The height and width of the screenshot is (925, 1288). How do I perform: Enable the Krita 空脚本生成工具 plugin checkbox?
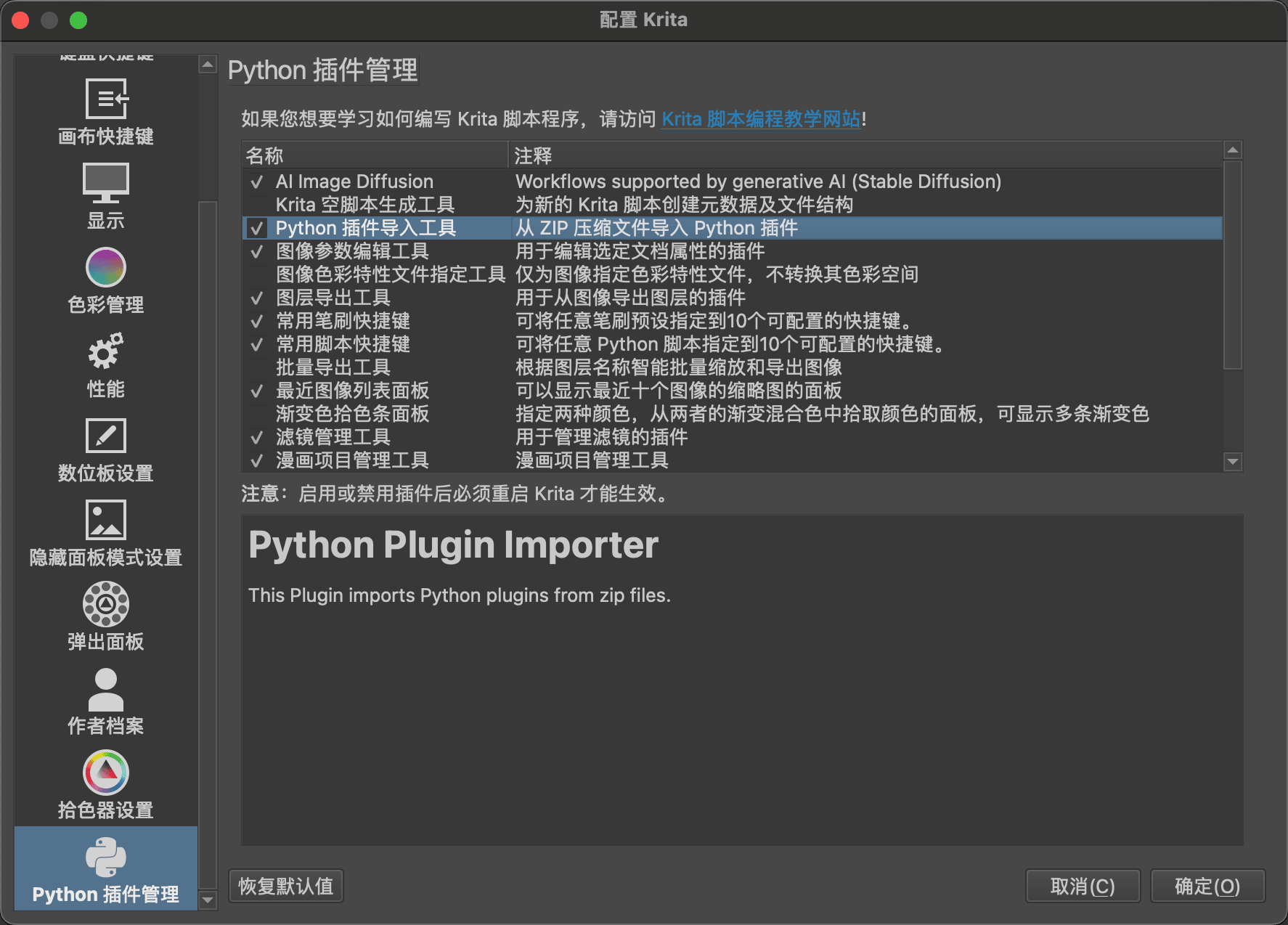click(257, 205)
